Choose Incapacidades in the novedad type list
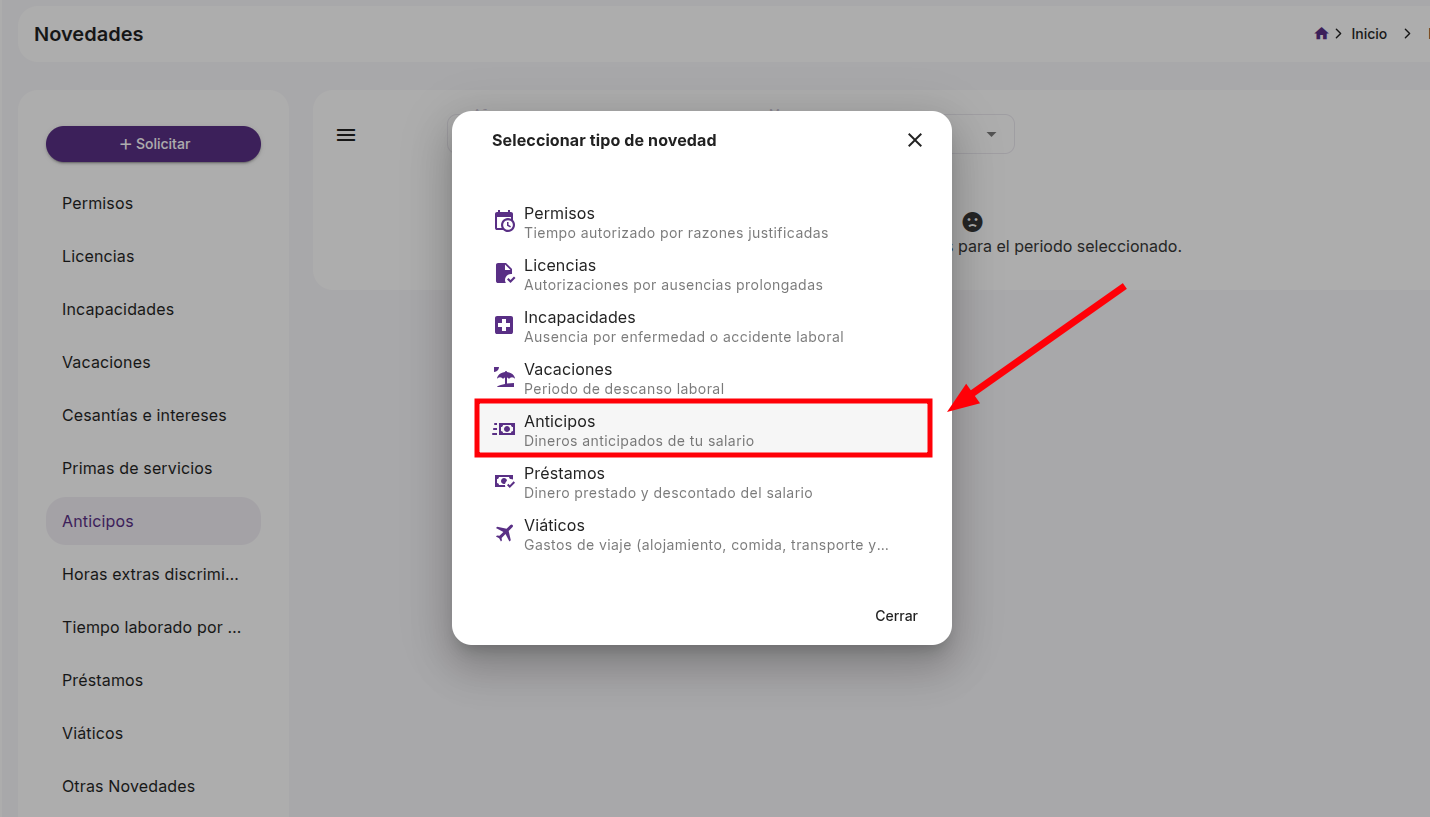Screen dimensions: 1430x817 pos(702,326)
